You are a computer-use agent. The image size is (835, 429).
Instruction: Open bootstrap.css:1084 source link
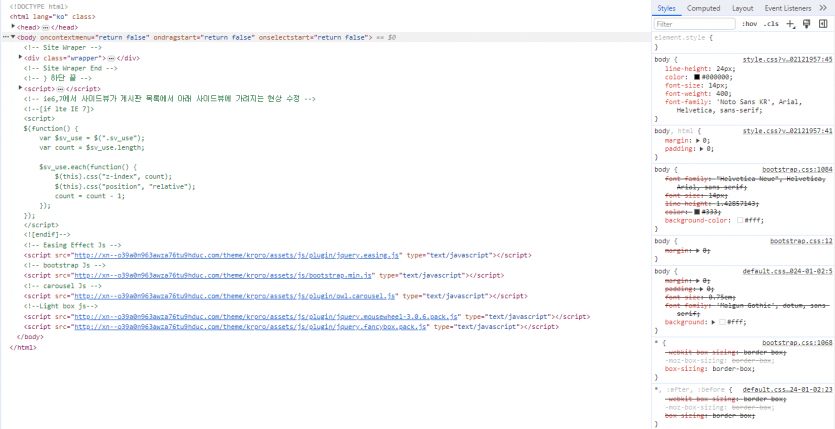[x=797, y=169]
